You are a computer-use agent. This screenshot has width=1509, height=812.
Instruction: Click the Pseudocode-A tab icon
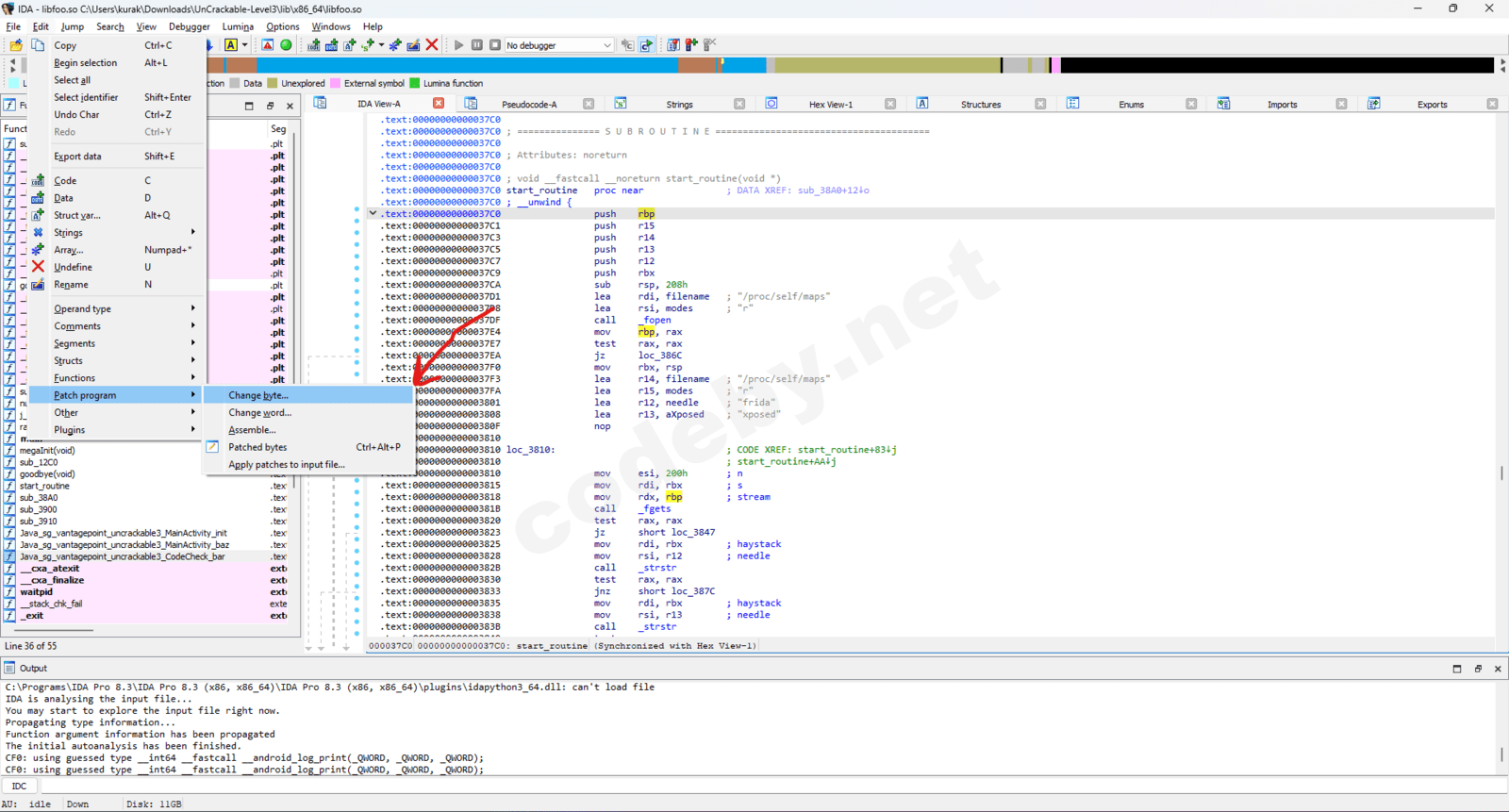pyautogui.click(x=471, y=104)
